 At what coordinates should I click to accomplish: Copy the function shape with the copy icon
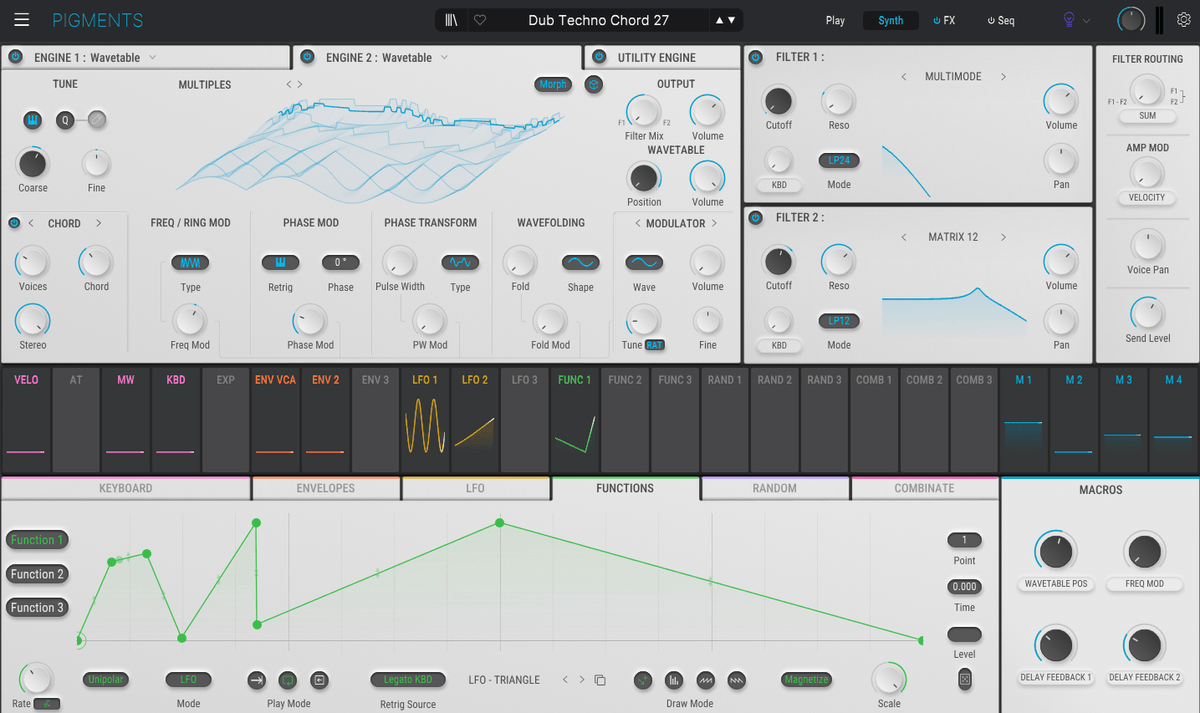[600, 680]
